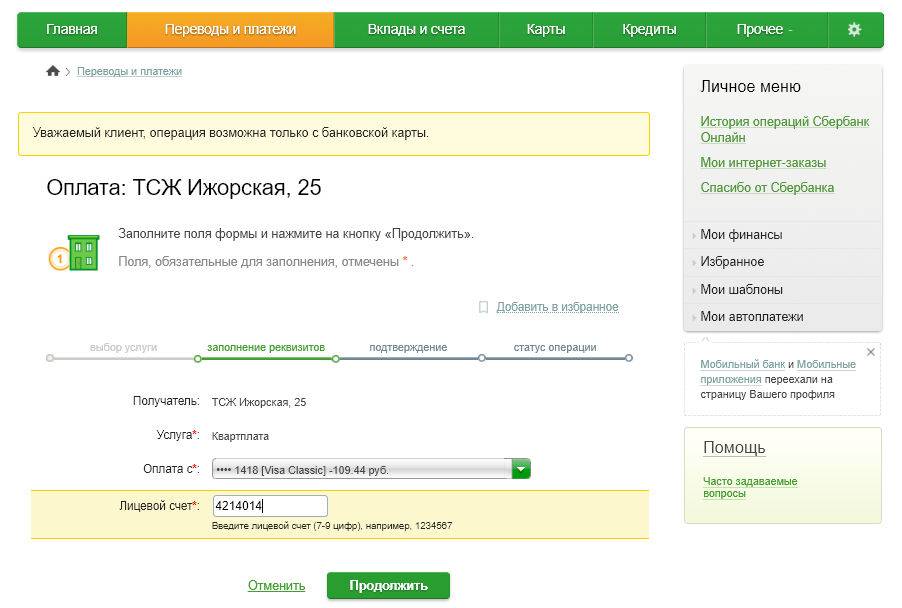
Task: Close the Мобильный банк notification box
Action: coord(870,352)
